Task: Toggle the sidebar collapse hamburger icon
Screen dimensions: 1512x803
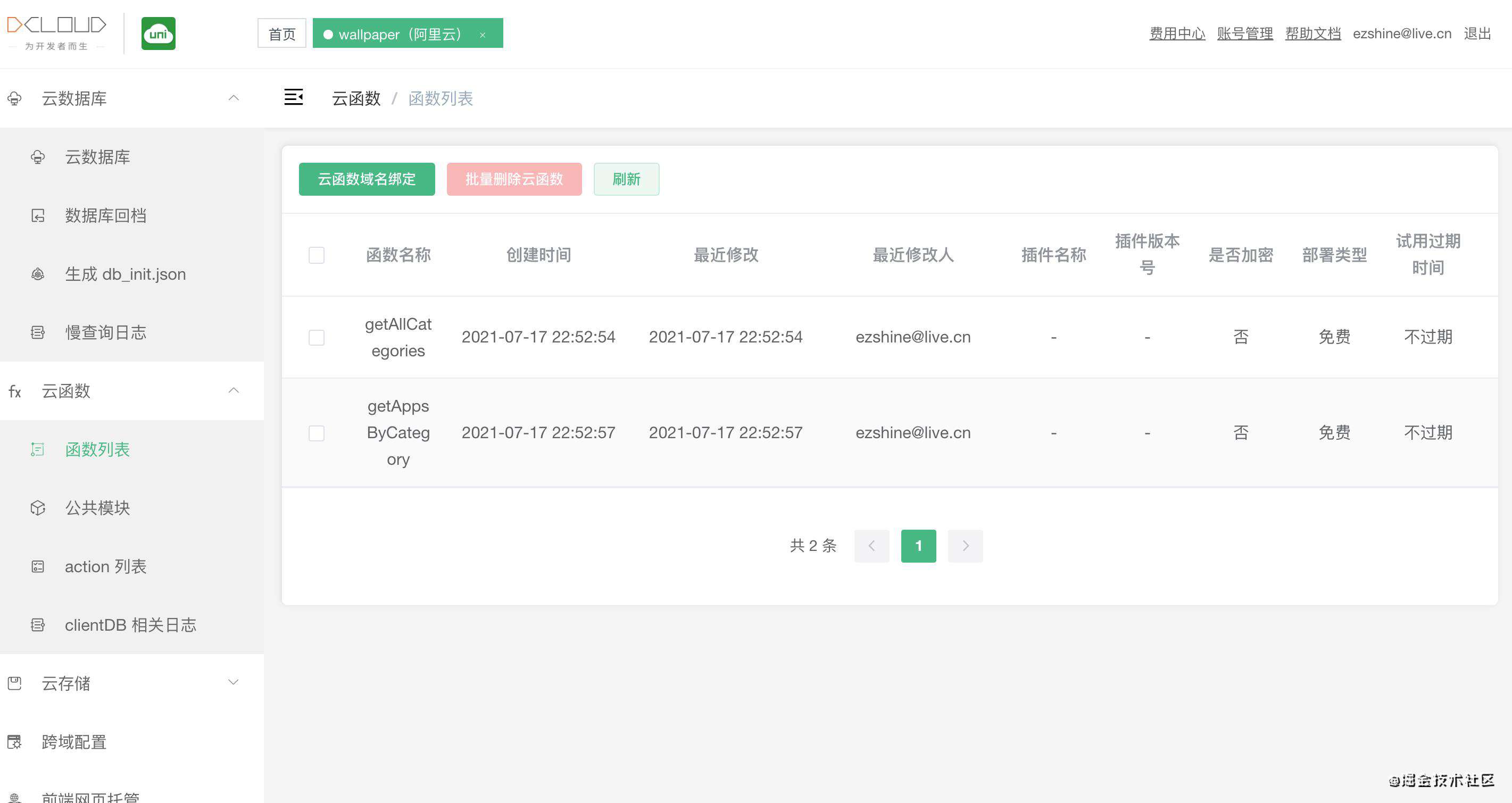Action: tap(294, 97)
